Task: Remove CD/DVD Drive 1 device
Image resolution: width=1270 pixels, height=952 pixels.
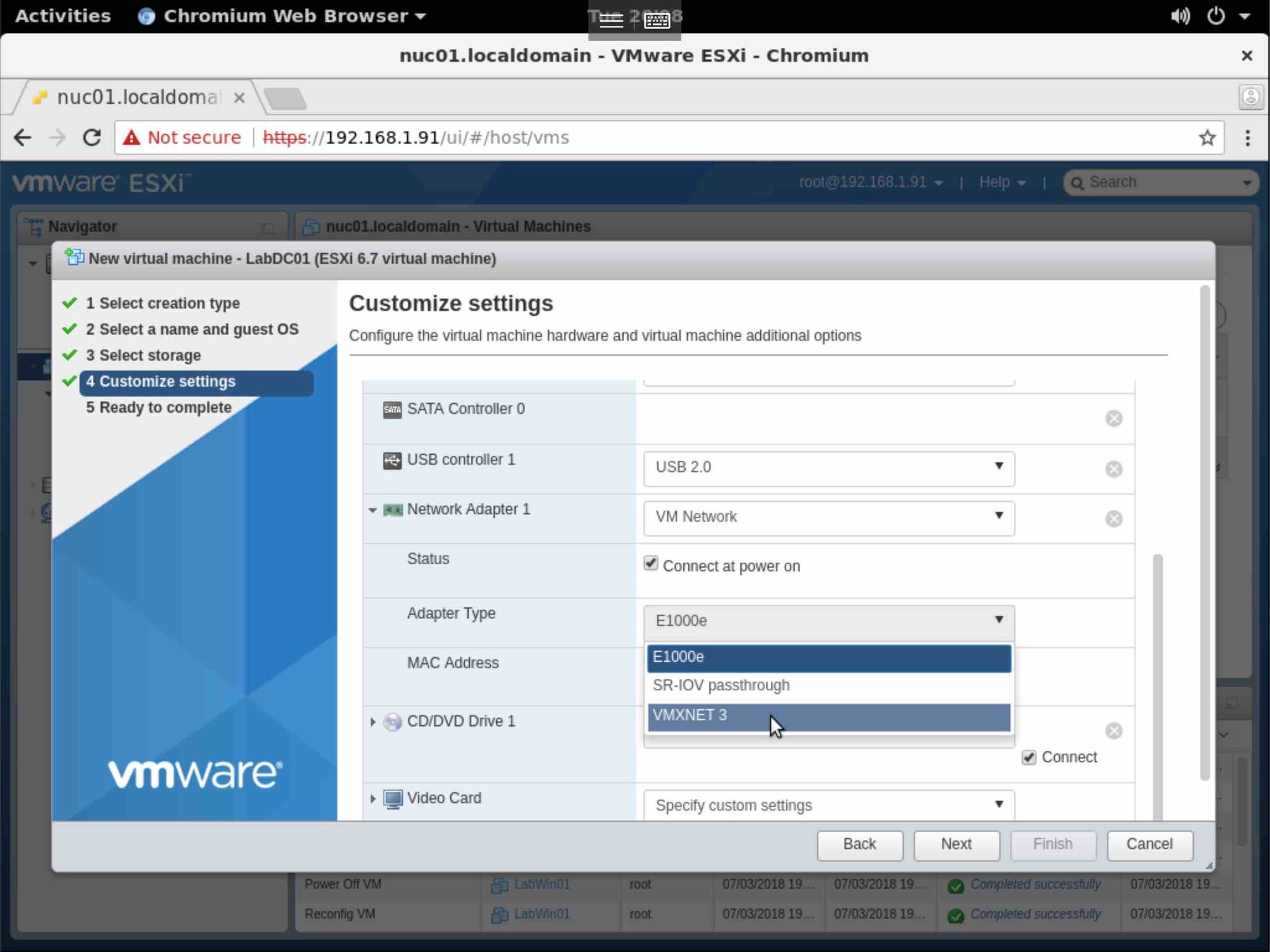Action: click(x=1113, y=731)
